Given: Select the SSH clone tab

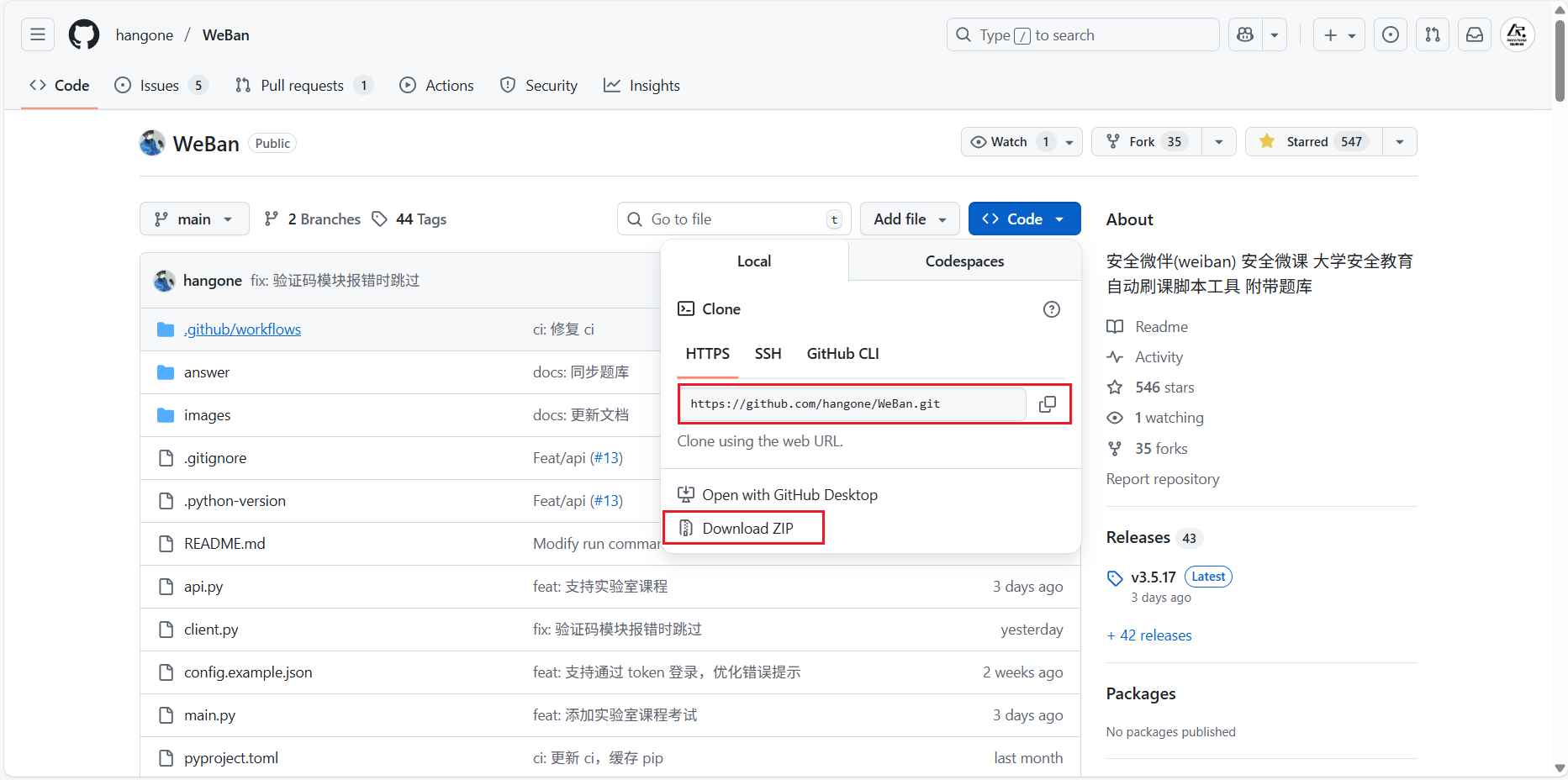Looking at the screenshot, I should (768, 354).
